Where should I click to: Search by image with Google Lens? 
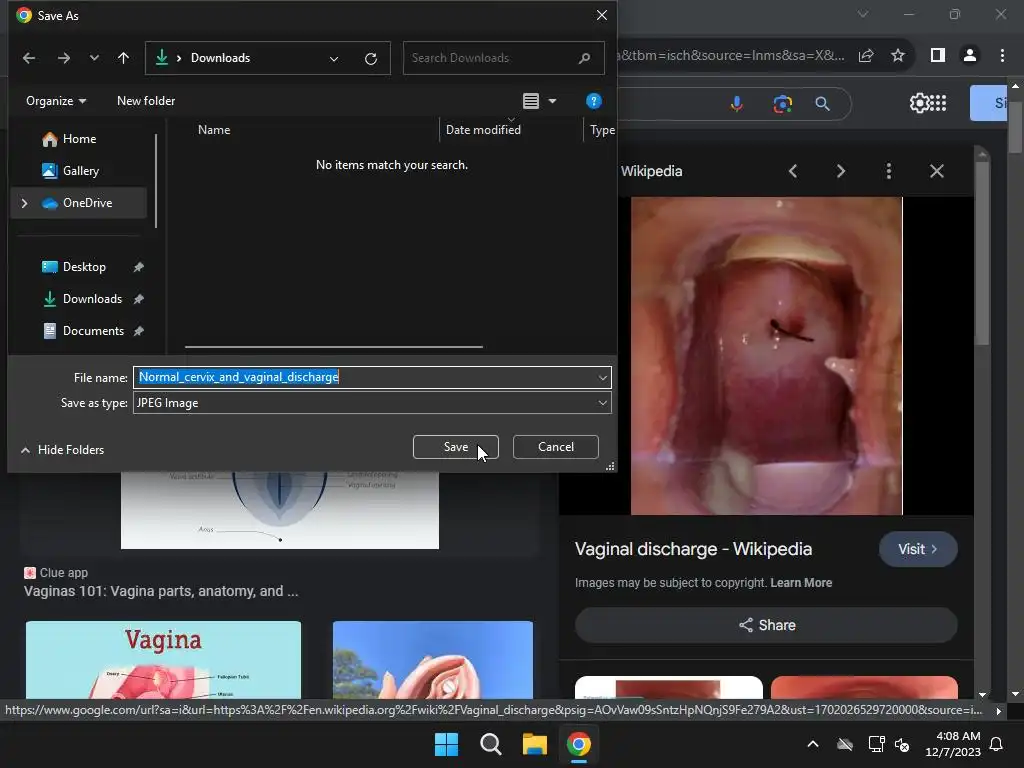click(x=782, y=103)
